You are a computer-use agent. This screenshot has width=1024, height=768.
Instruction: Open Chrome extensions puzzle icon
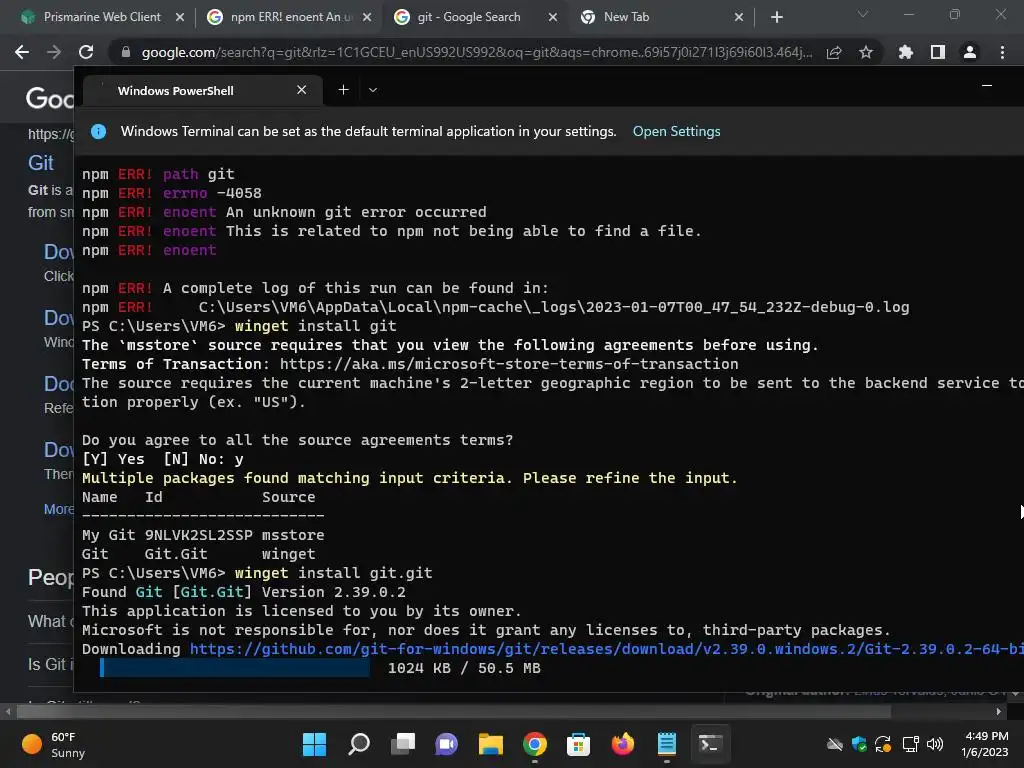pos(906,52)
